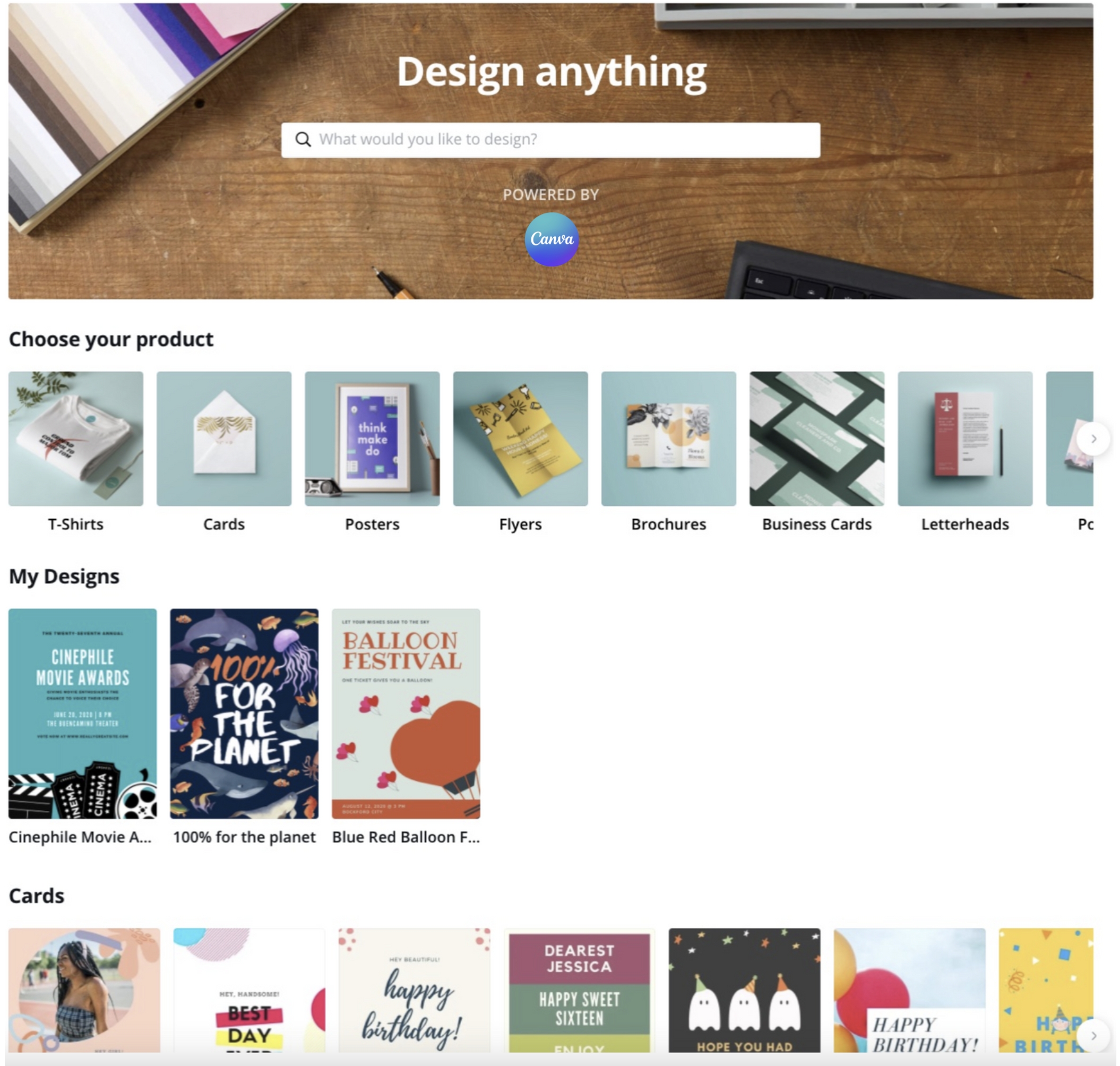Viewport: 1120px width, 1066px height.
Task: Open the Blue Red Balloon Festival design
Action: (406, 713)
